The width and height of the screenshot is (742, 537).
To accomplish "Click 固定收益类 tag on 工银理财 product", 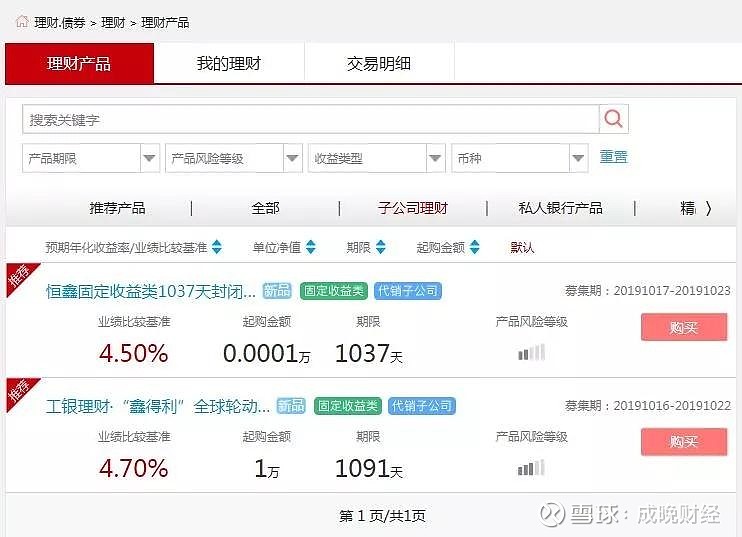I will [x=348, y=405].
